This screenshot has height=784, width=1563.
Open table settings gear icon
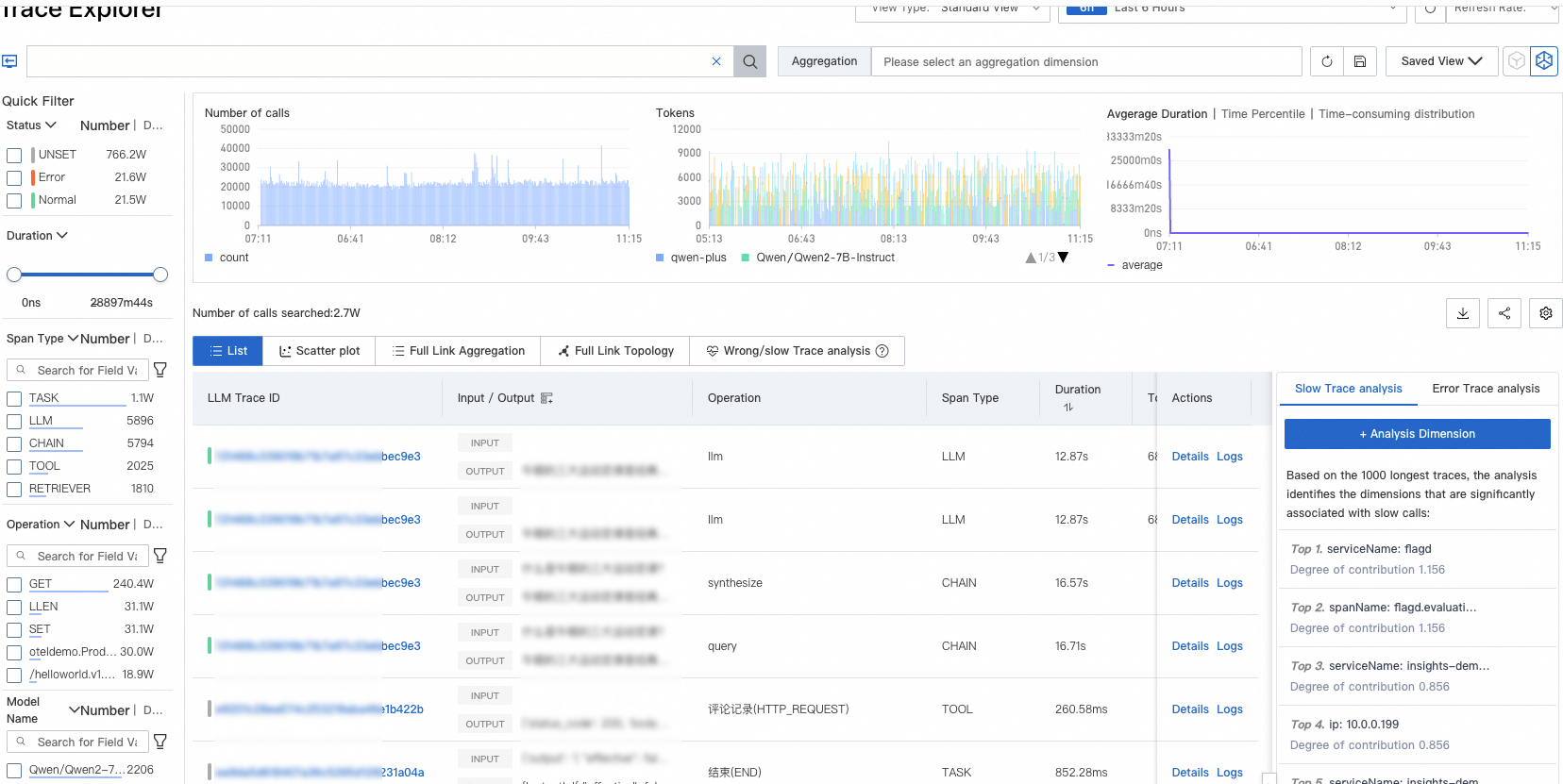[x=1545, y=313]
